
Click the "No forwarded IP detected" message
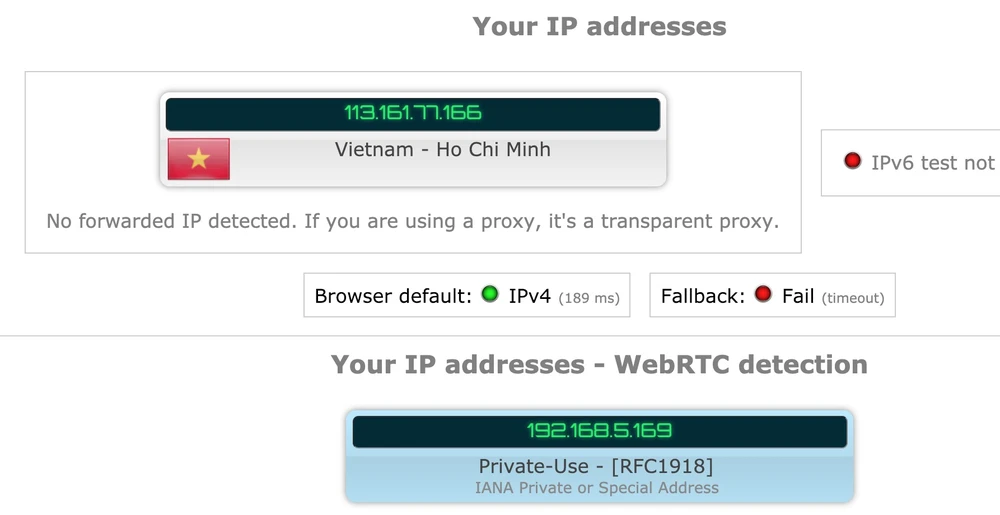(170, 221)
